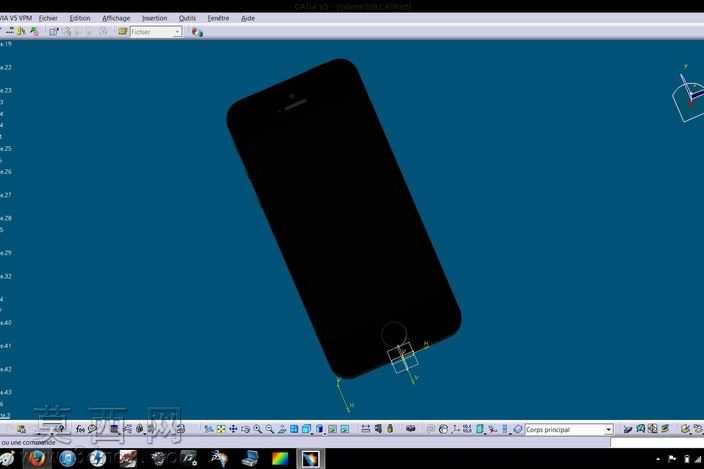Click the window-frame icon in top toolbar
This screenshot has width=704, height=469.
[54, 31]
